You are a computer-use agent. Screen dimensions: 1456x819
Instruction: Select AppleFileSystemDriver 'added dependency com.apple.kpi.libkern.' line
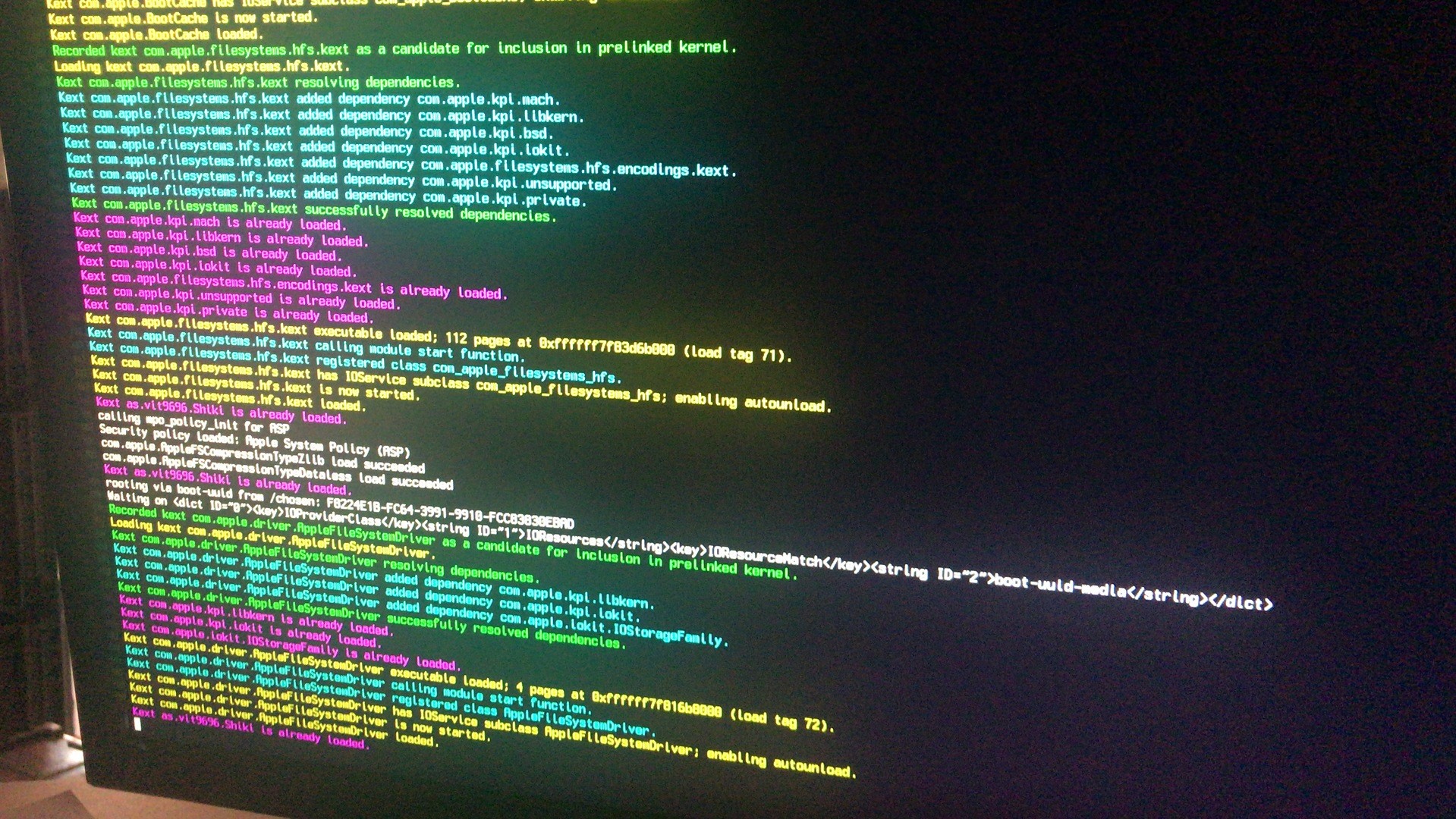pyautogui.click(x=385, y=576)
